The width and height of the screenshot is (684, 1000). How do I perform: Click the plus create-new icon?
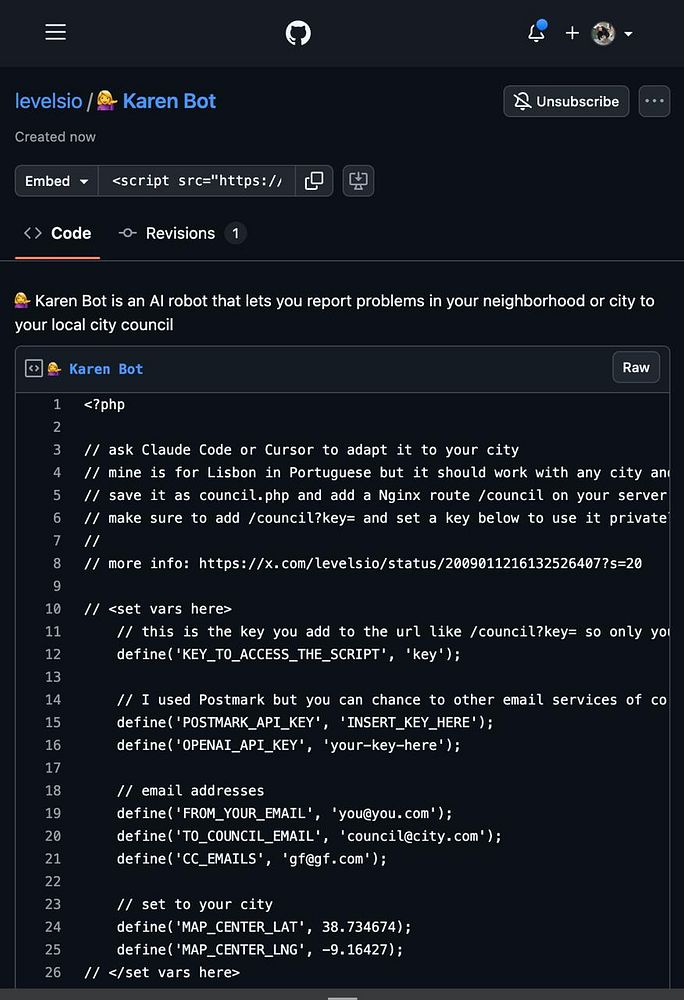[x=572, y=33]
